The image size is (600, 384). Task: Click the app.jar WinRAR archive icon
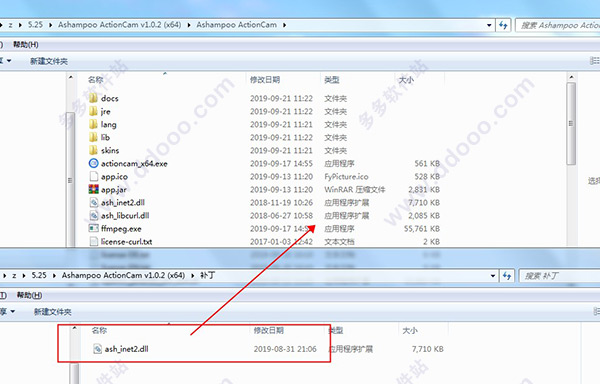pos(93,189)
